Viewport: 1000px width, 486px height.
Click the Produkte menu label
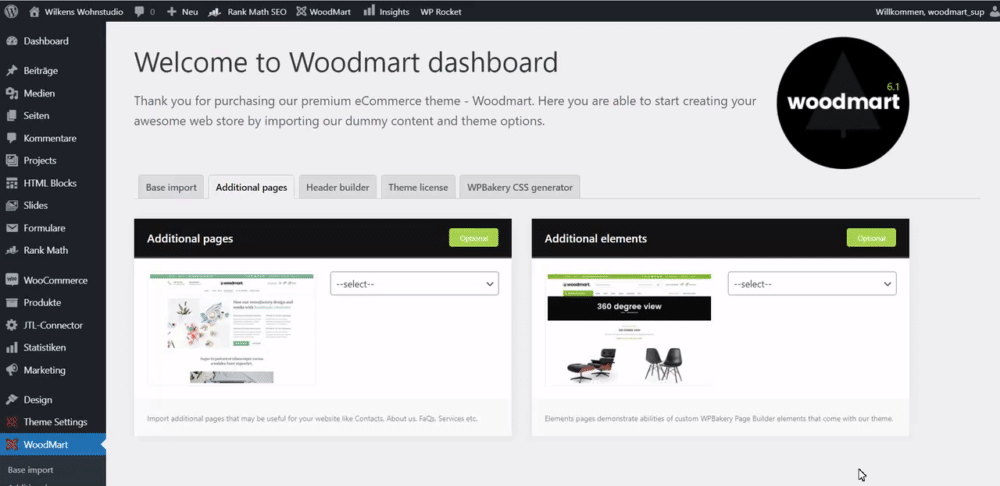click(42, 302)
